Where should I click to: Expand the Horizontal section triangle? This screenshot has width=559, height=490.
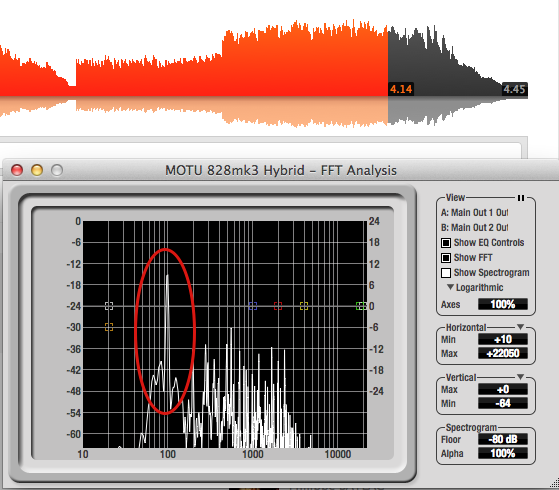point(520,327)
